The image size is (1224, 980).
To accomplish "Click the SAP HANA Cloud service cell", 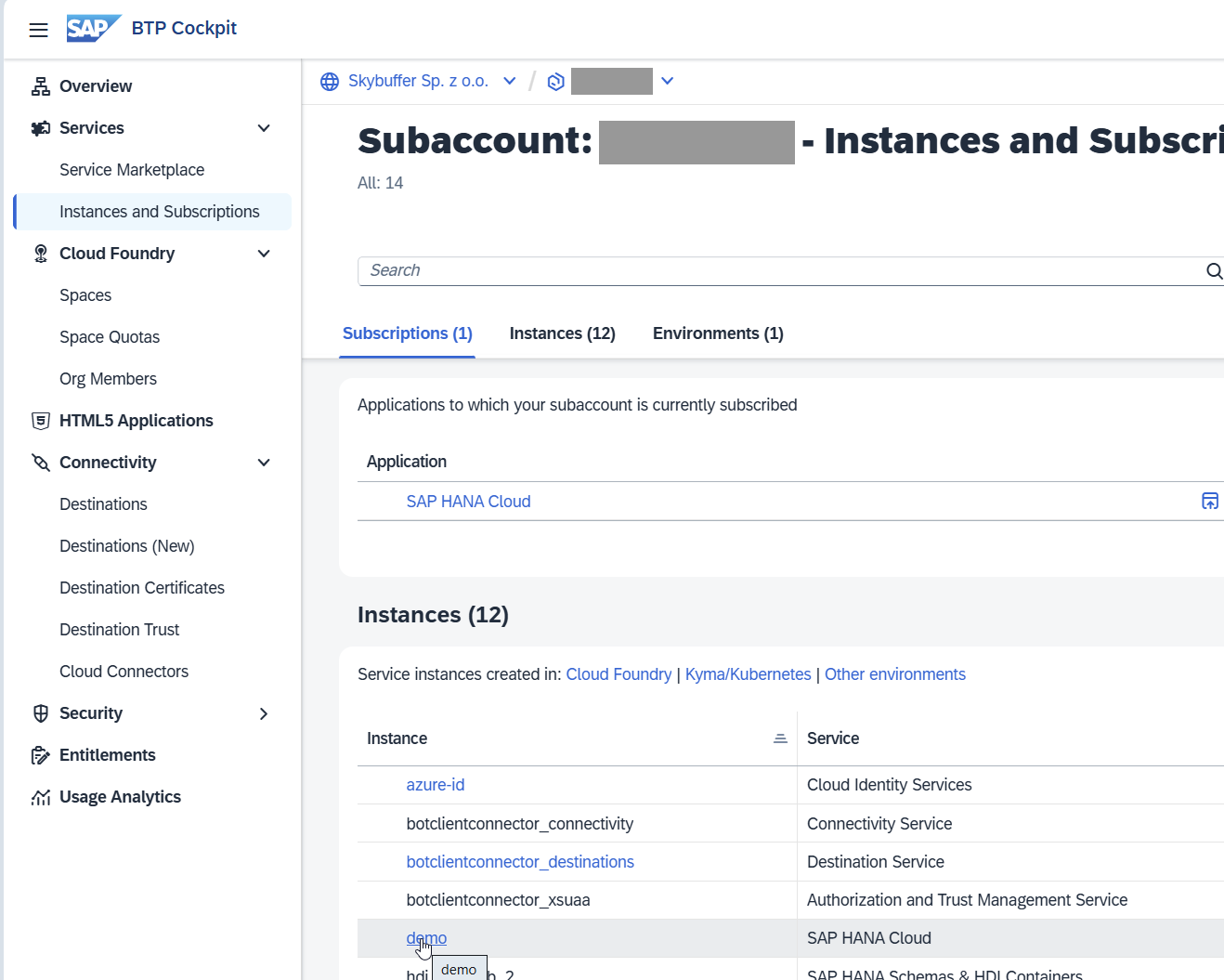I will [x=869, y=938].
